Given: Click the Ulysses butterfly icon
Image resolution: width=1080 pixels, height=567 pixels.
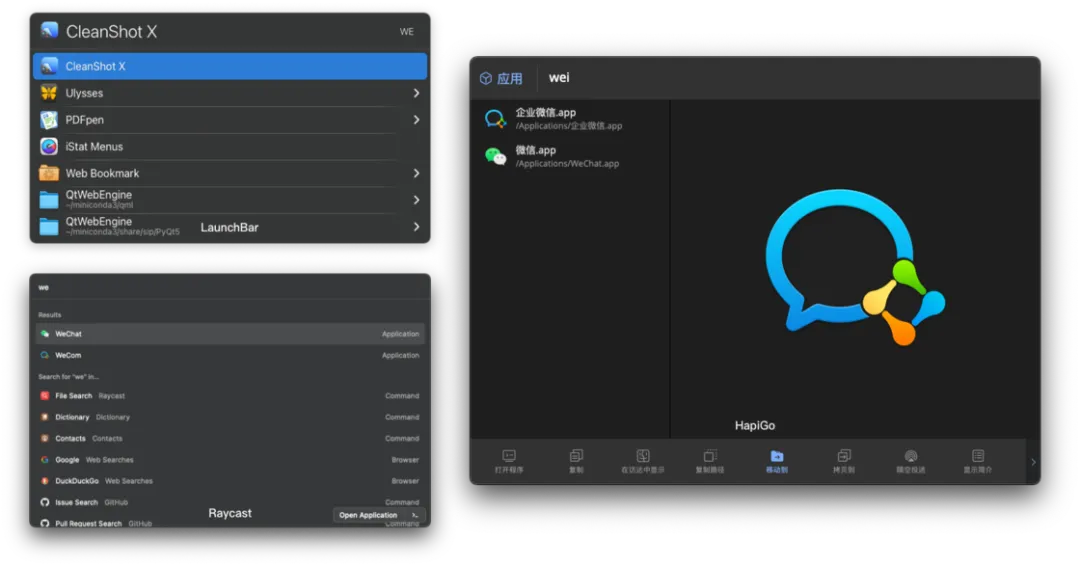Looking at the screenshot, I should 49,92.
